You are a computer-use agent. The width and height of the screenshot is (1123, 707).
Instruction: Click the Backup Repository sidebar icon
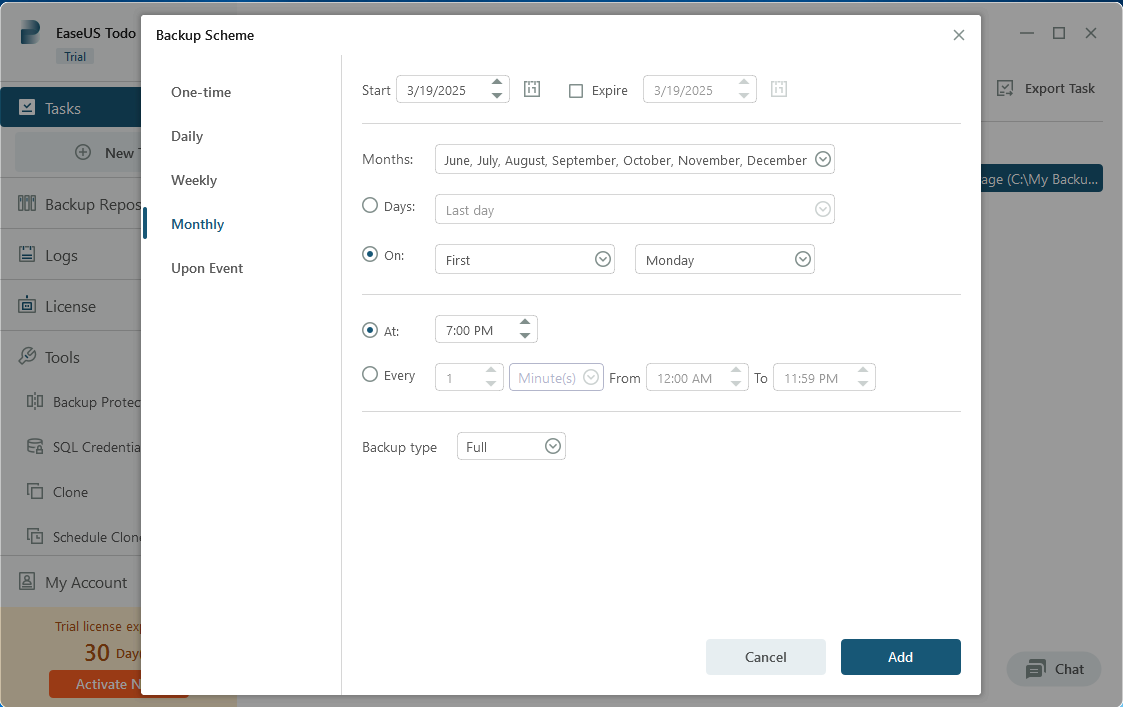26,203
